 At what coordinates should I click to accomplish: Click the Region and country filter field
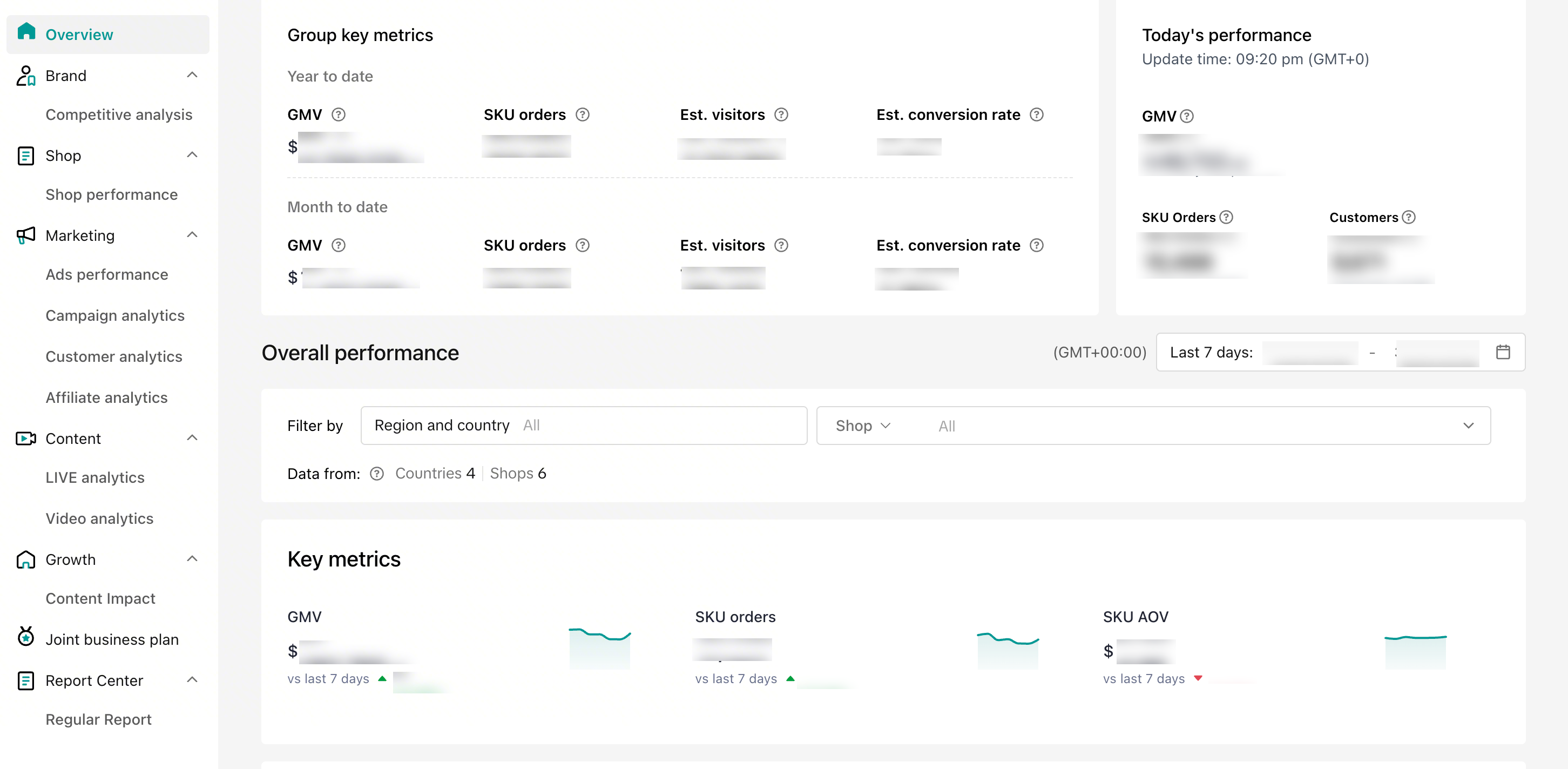[584, 426]
